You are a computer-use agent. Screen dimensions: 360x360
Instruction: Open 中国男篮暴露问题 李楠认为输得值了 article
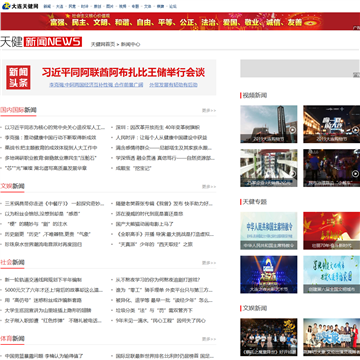pyautogui.click(x=44, y=356)
